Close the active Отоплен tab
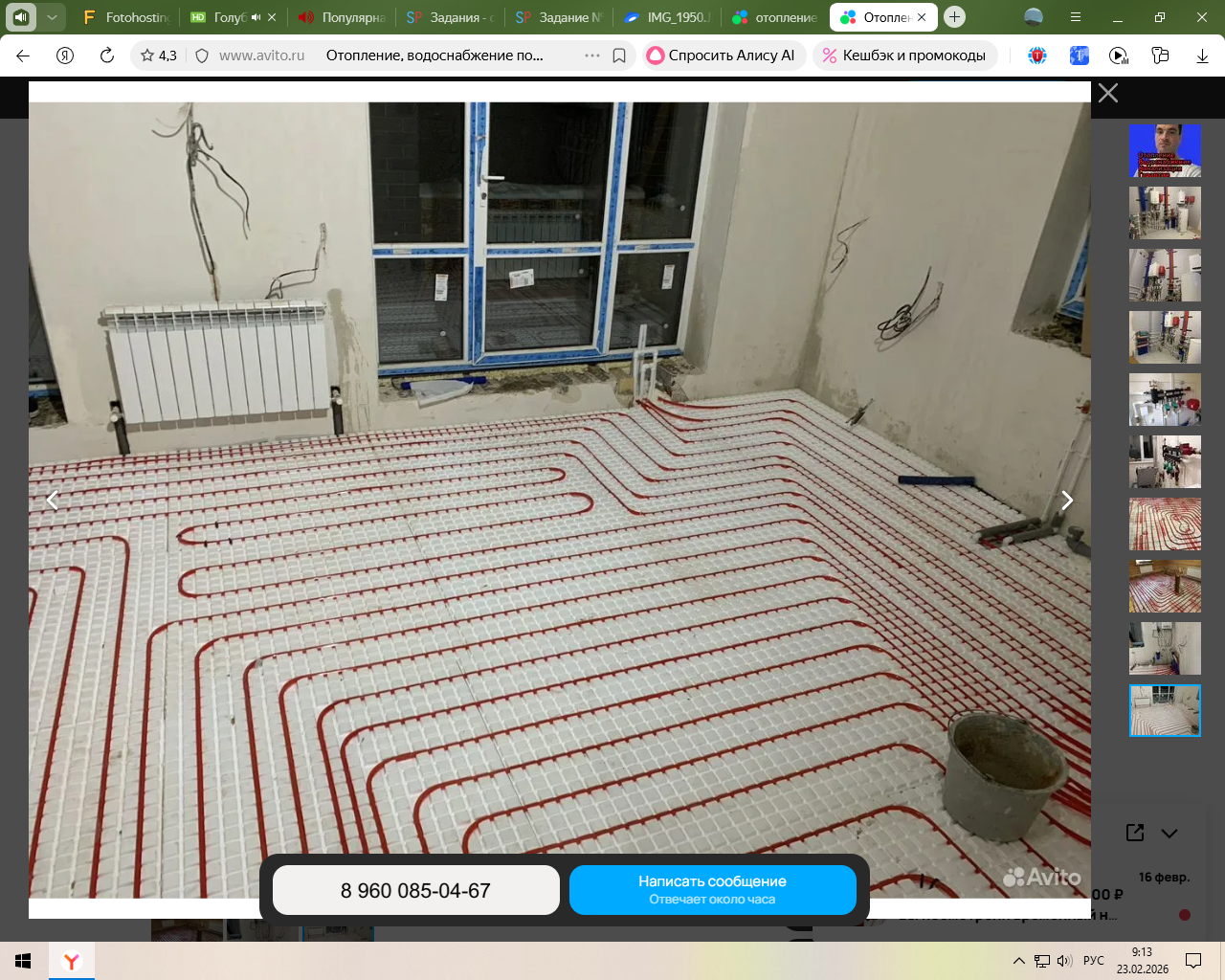 coord(922,17)
